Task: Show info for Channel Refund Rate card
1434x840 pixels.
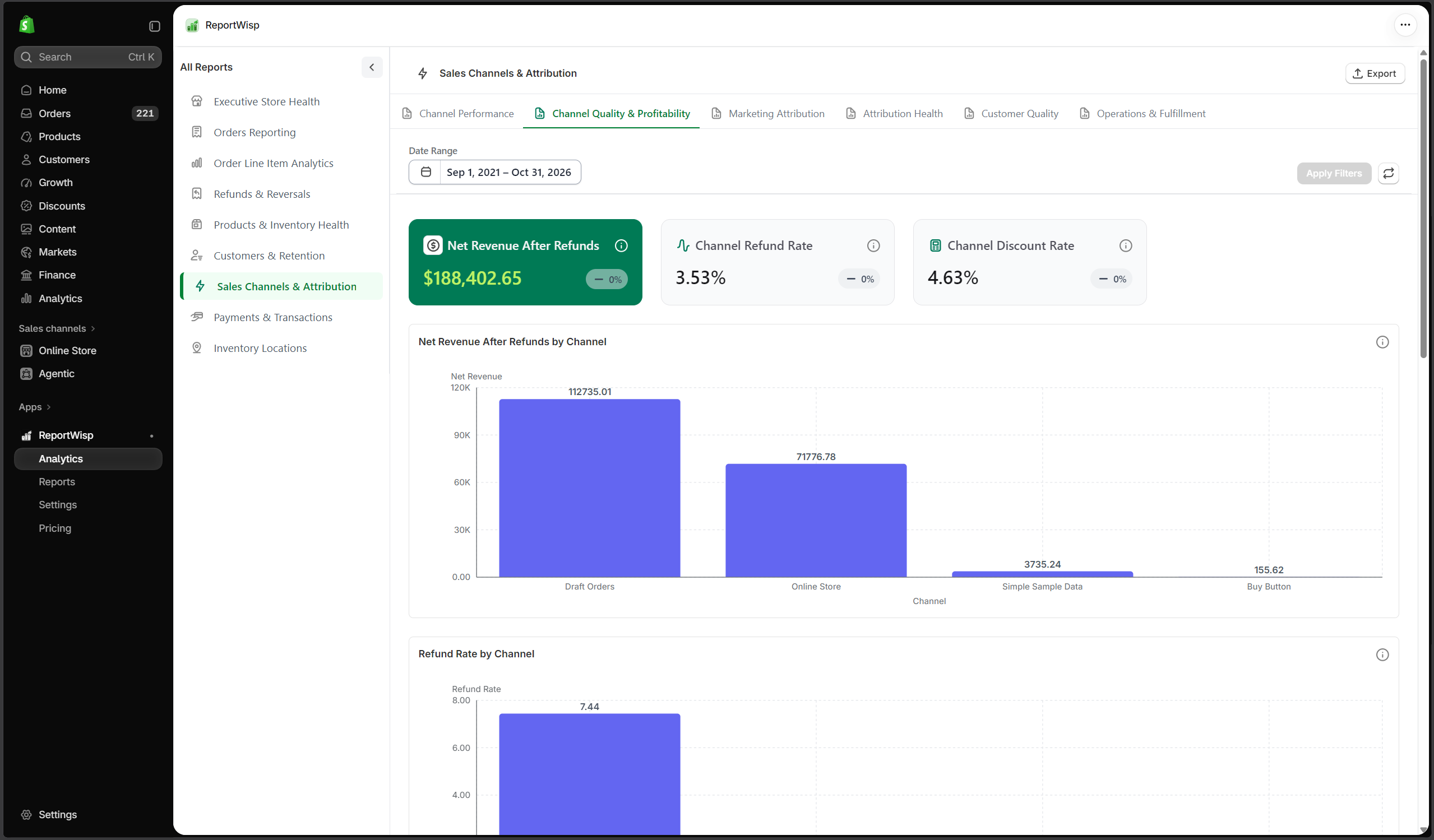Action: pyautogui.click(x=873, y=245)
